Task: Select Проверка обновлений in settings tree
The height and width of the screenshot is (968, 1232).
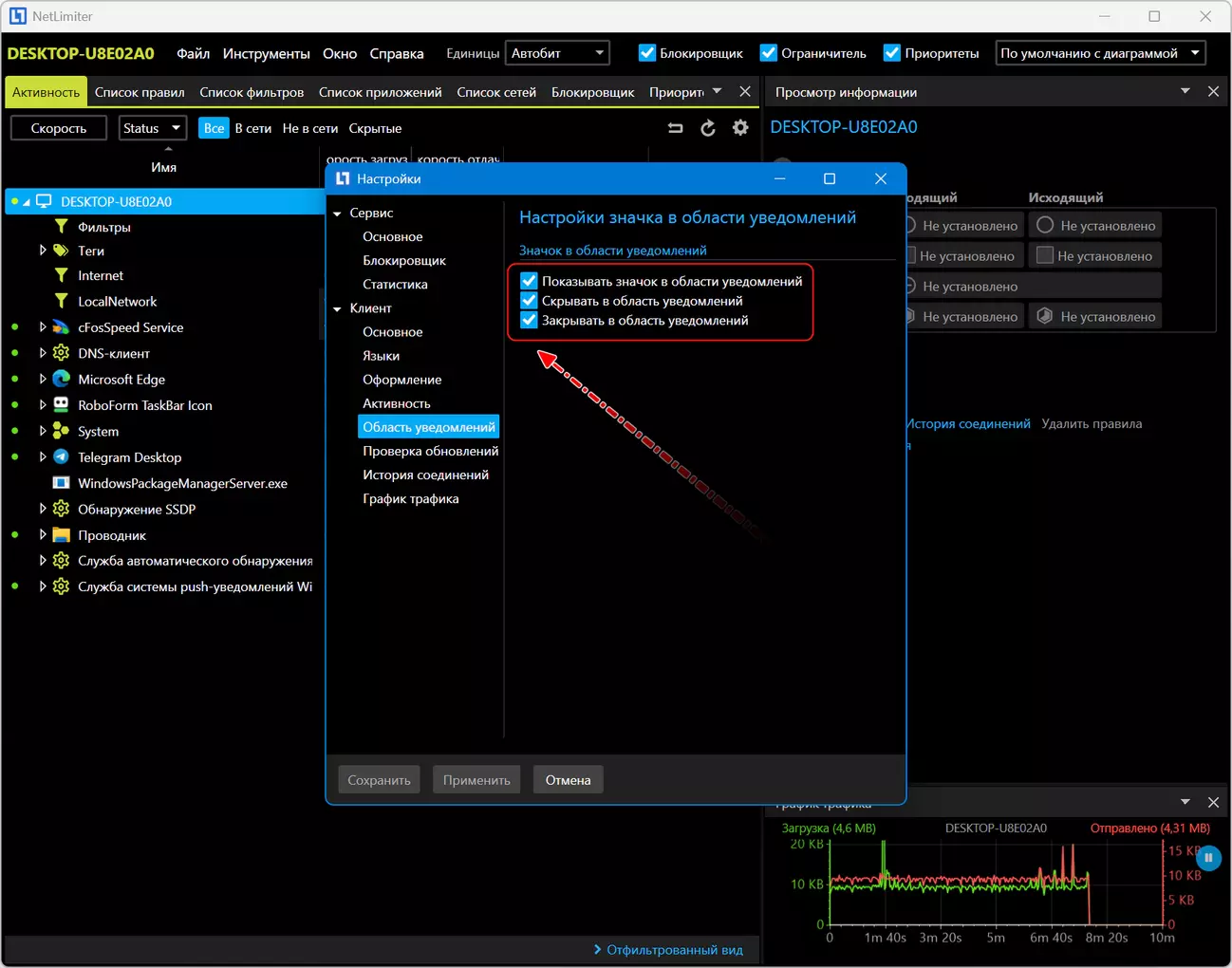Action: pyautogui.click(x=430, y=451)
